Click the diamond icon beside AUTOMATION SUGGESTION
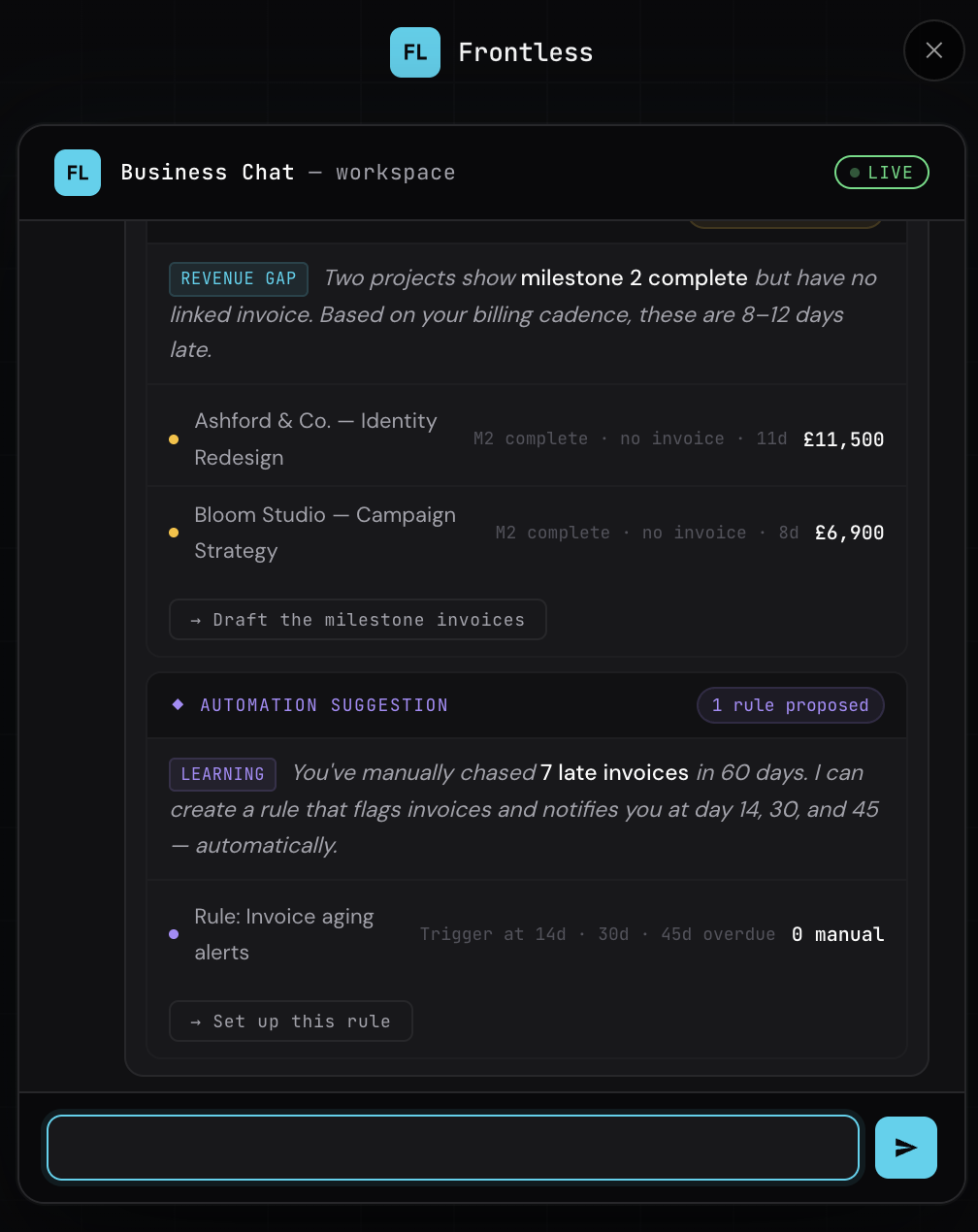The width and height of the screenshot is (978, 1232). coord(177,705)
